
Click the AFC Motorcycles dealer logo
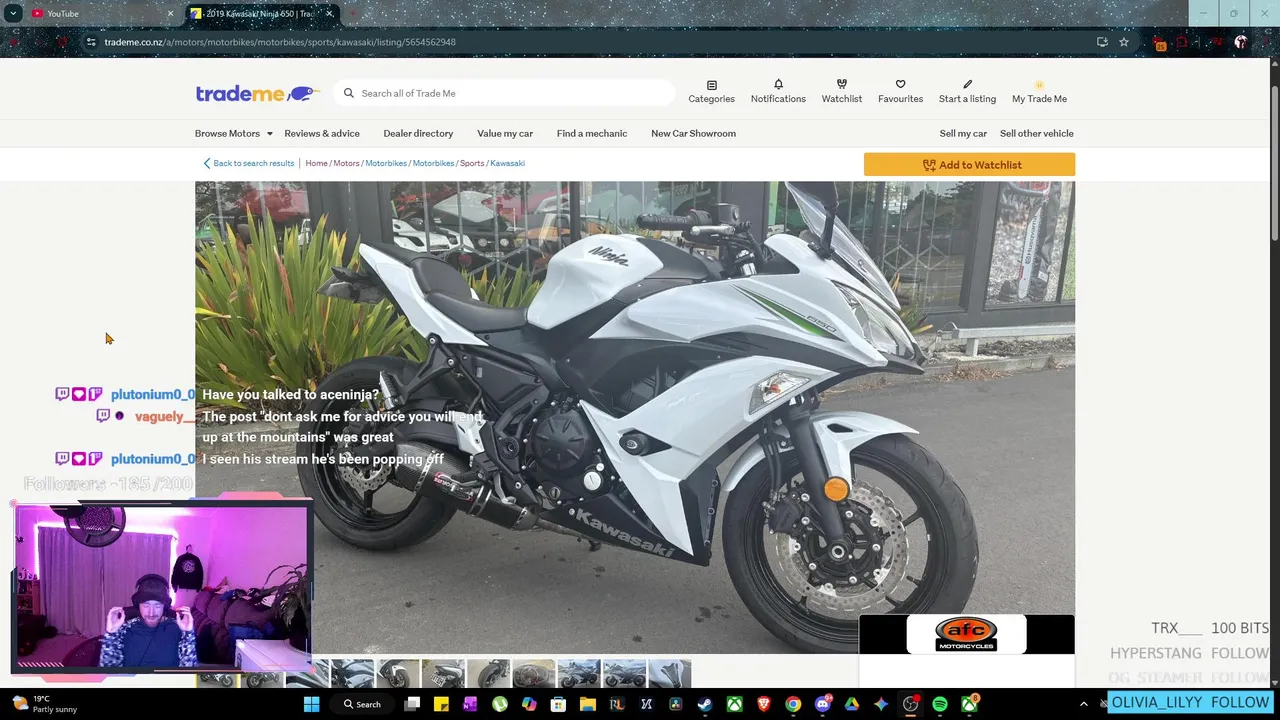point(966,634)
